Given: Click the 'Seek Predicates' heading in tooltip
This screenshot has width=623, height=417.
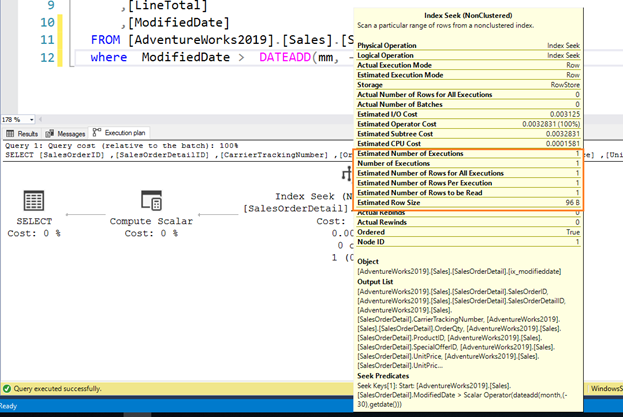Looking at the screenshot, I should pos(383,376).
